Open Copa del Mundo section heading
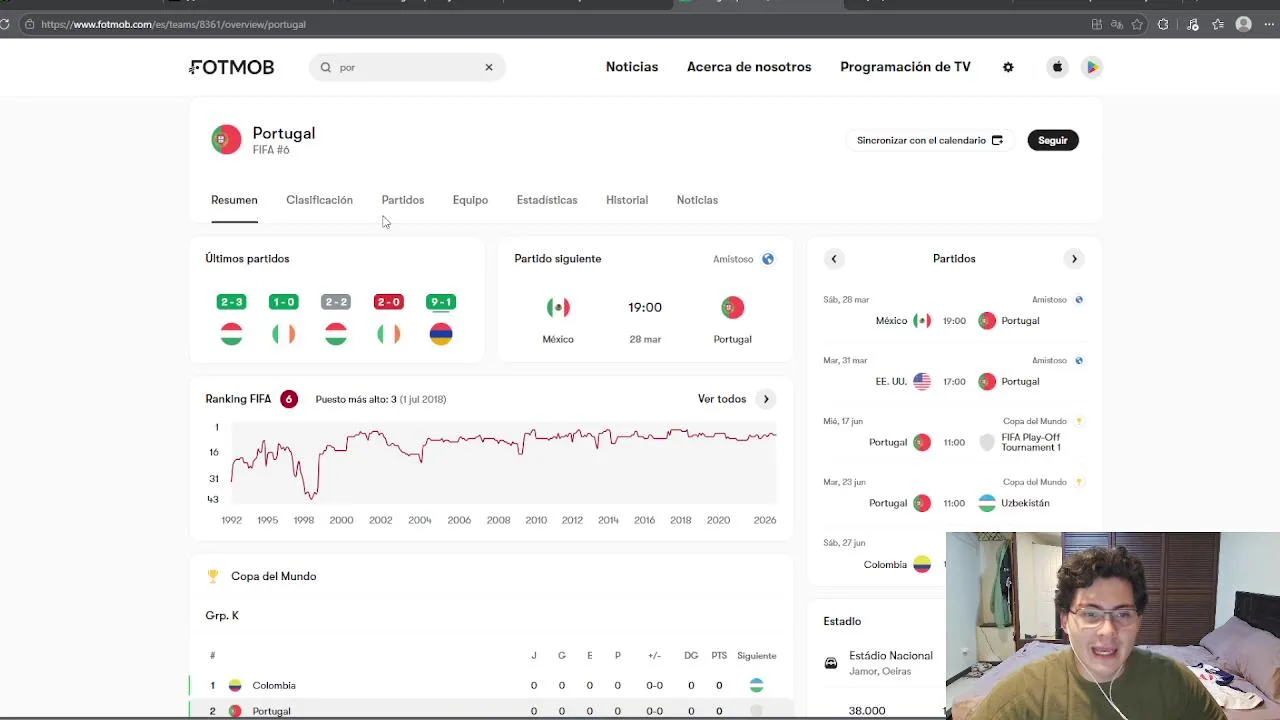Viewport: 1280px width, 720px height. click(x=273, y=576)
